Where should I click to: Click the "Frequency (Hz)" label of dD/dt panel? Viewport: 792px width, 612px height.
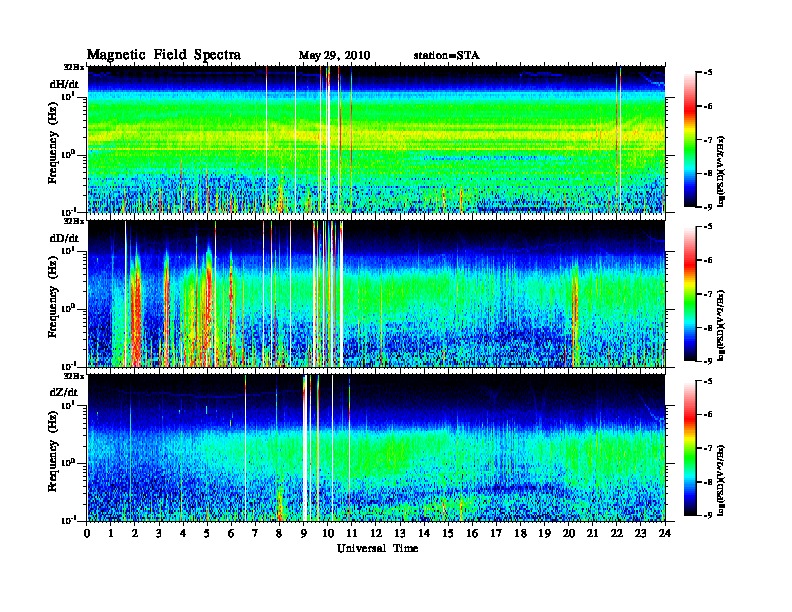click(53, 297)
